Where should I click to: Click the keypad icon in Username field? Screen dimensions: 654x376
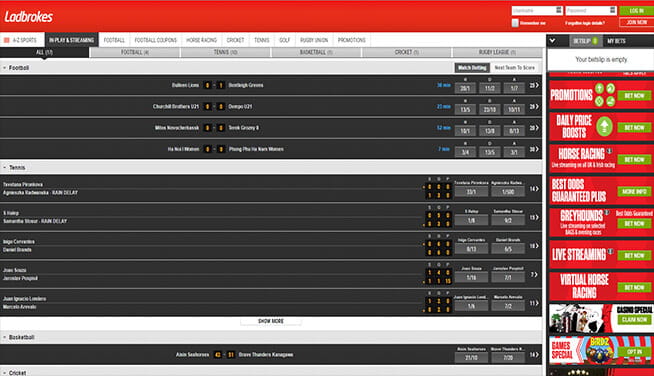(x=559, y=10)
